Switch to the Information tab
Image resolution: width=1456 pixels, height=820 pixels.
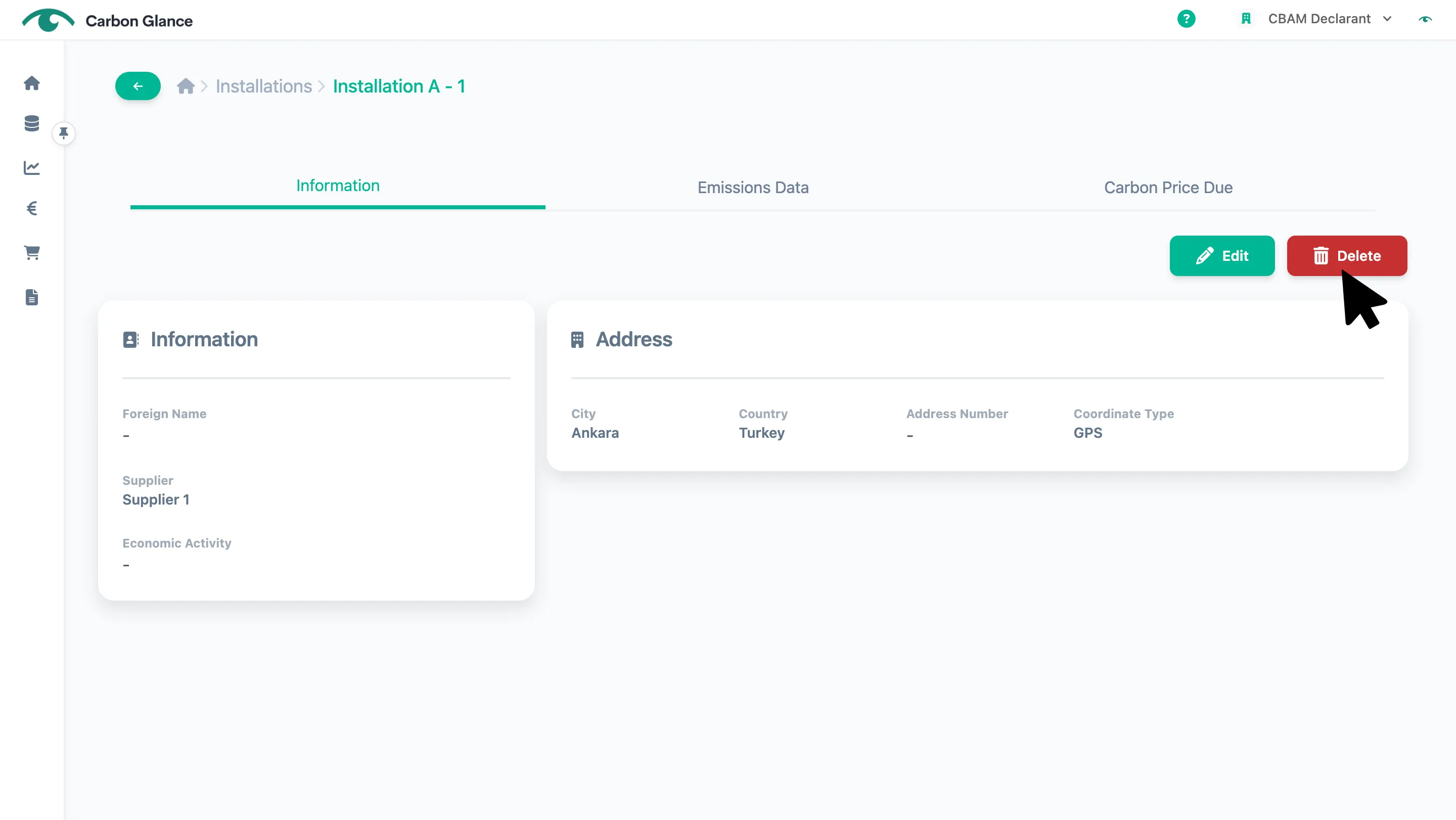337,186
